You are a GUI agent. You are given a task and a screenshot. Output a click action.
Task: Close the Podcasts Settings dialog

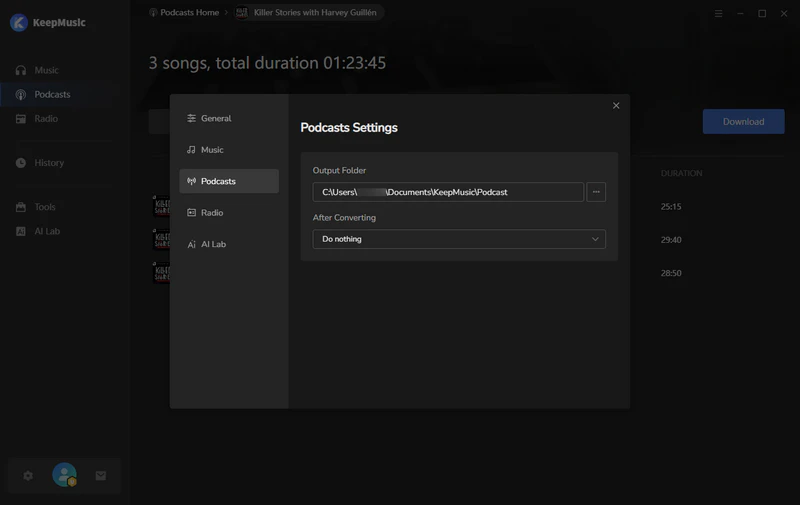point(616,105)
